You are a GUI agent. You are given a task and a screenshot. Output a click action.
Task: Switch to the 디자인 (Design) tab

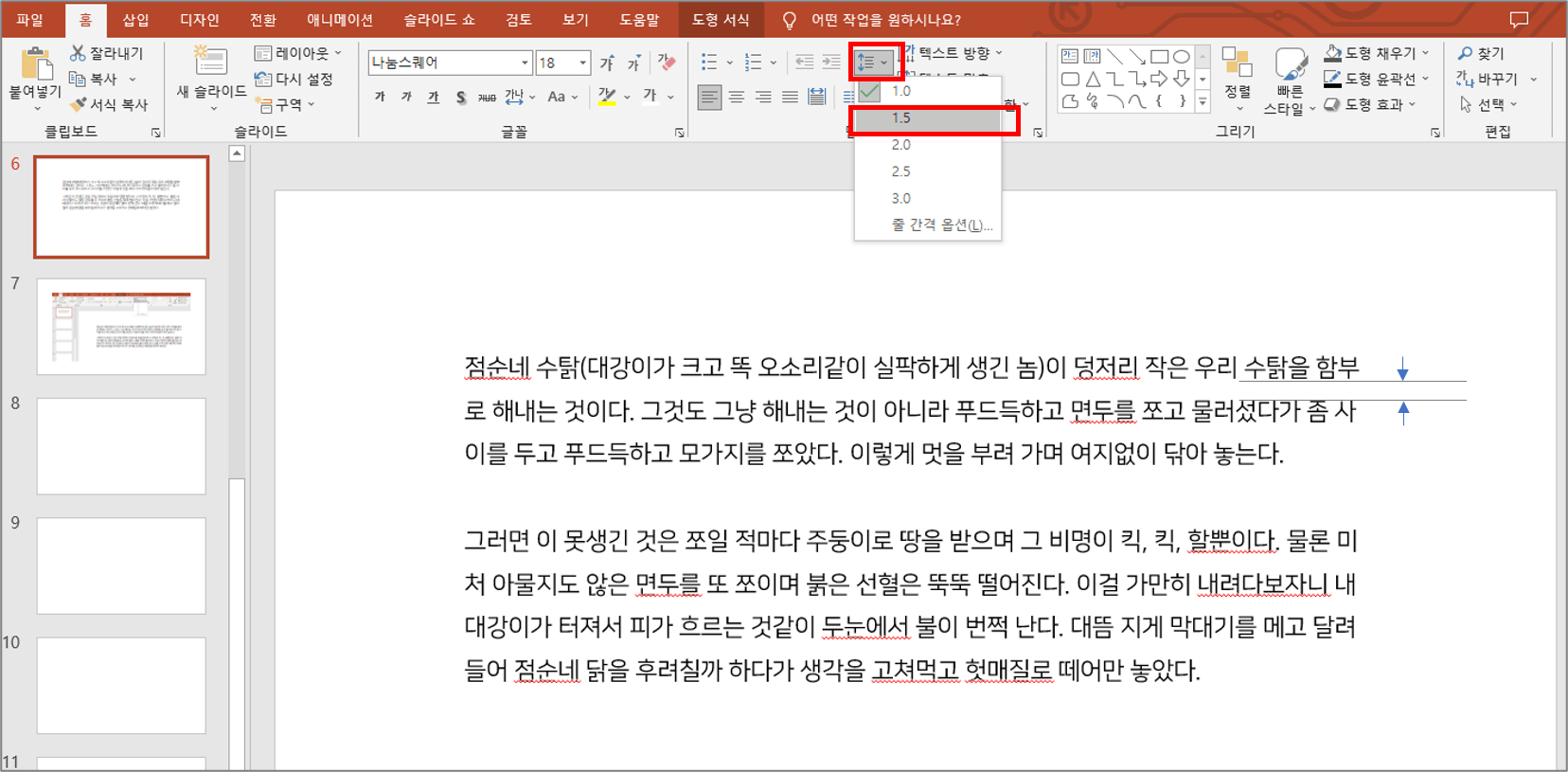199,19
